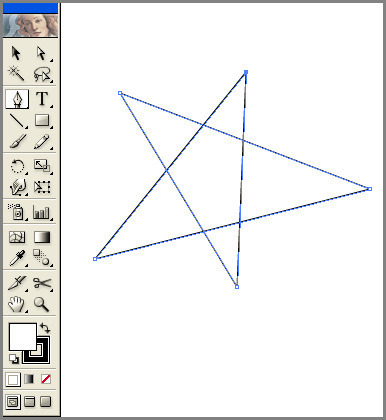This screenshot has height=420, width=386.
Task: Select the Free Transform tool
Action: pyautogui.click(x=42, y=187)
